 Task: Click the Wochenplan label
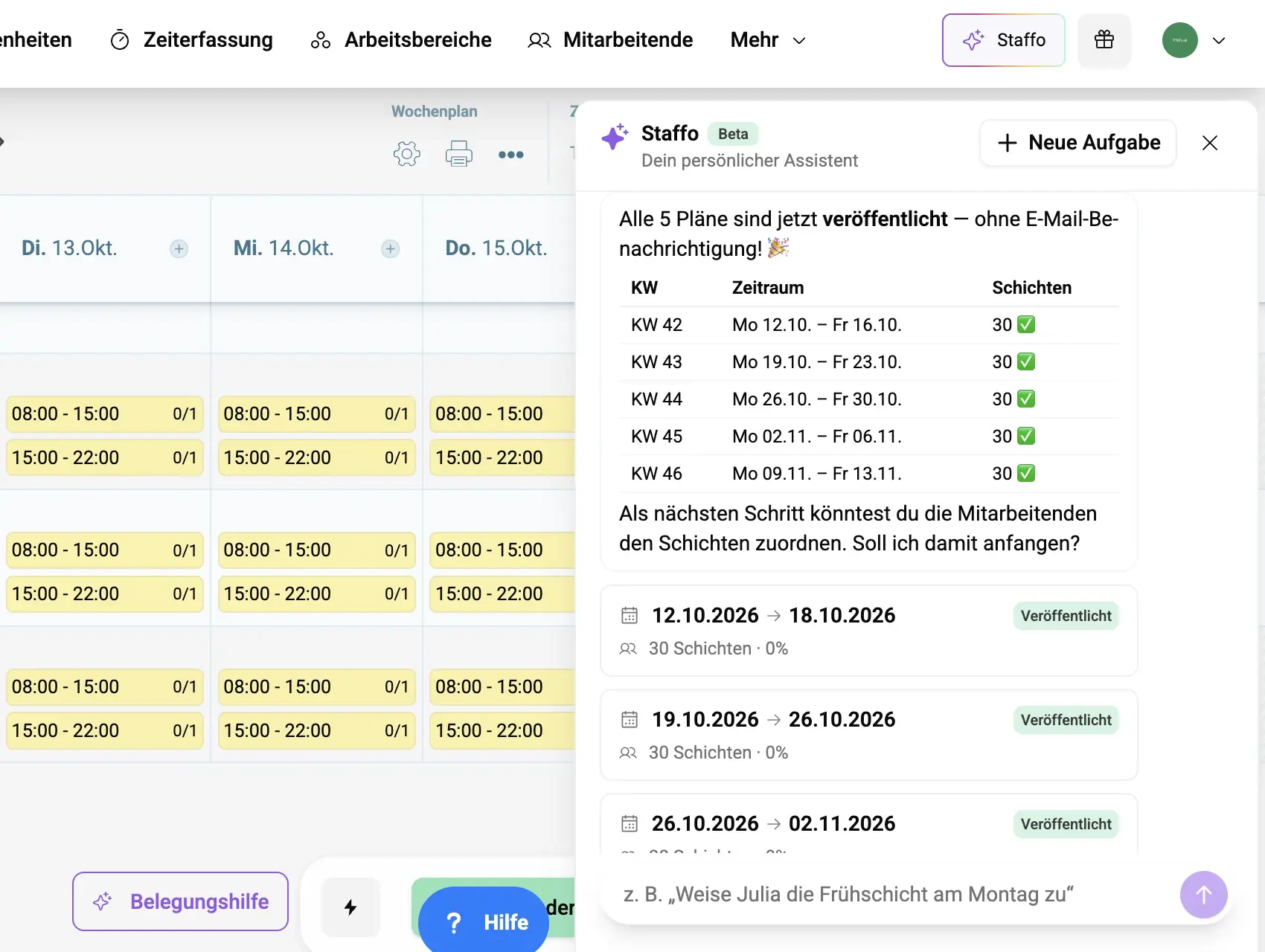point(435,112)
